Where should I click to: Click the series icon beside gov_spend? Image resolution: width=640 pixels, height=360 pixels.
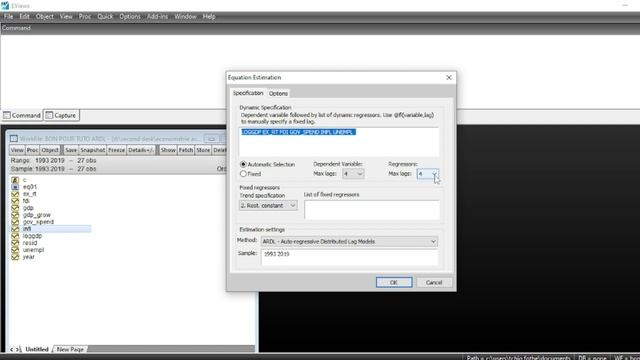15,222
